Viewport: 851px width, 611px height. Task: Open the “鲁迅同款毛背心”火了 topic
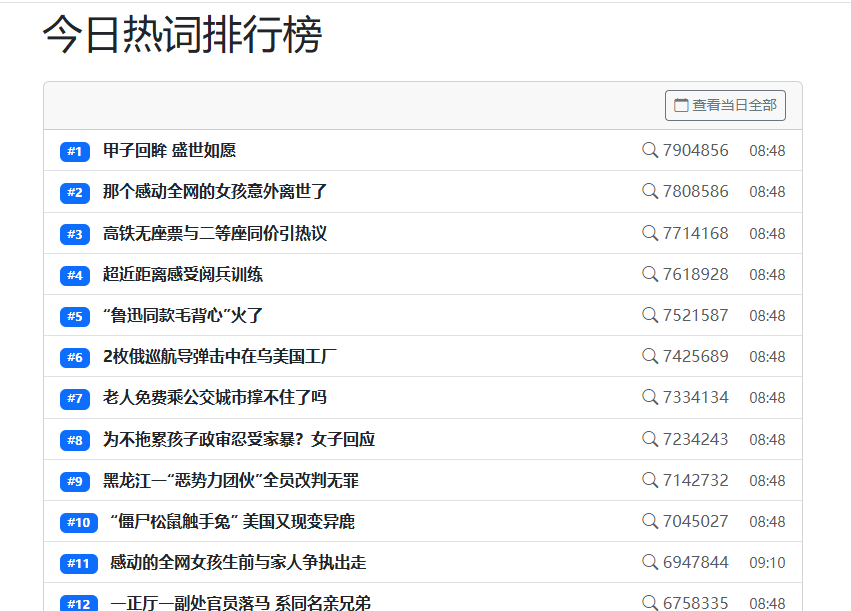183,316
